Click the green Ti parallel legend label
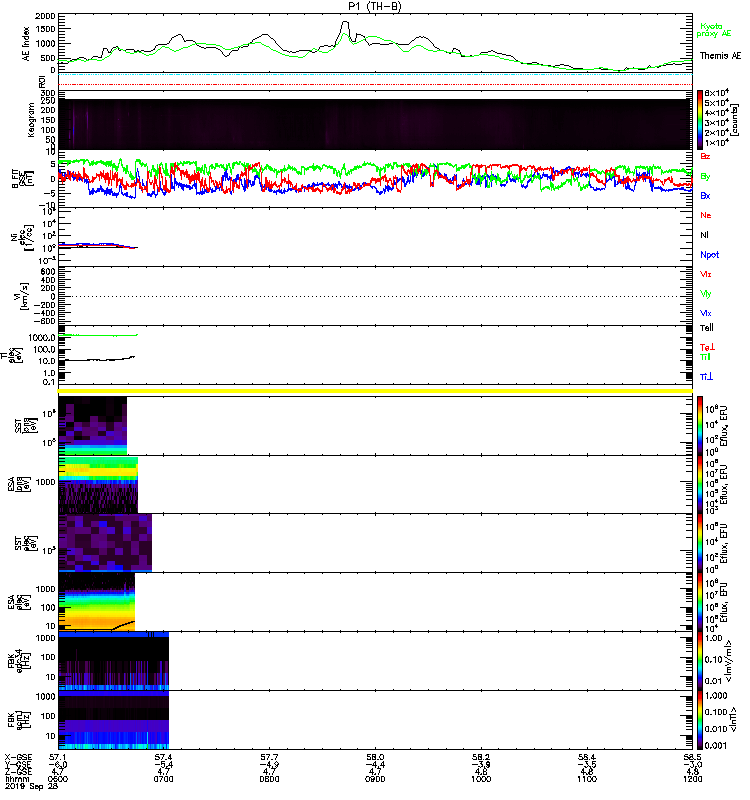Viewport: 750px width, 800px height. coord(705,357)
